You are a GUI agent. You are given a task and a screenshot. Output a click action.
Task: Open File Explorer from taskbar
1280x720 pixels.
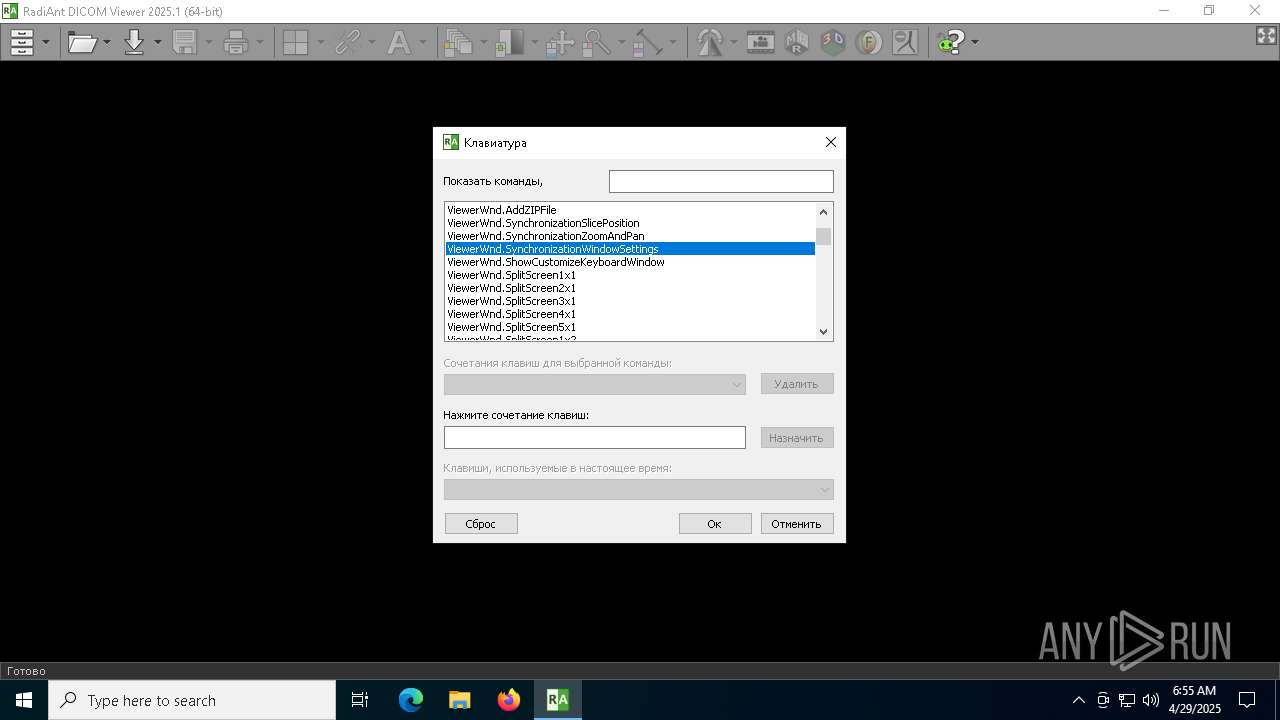tap(460, 700)
